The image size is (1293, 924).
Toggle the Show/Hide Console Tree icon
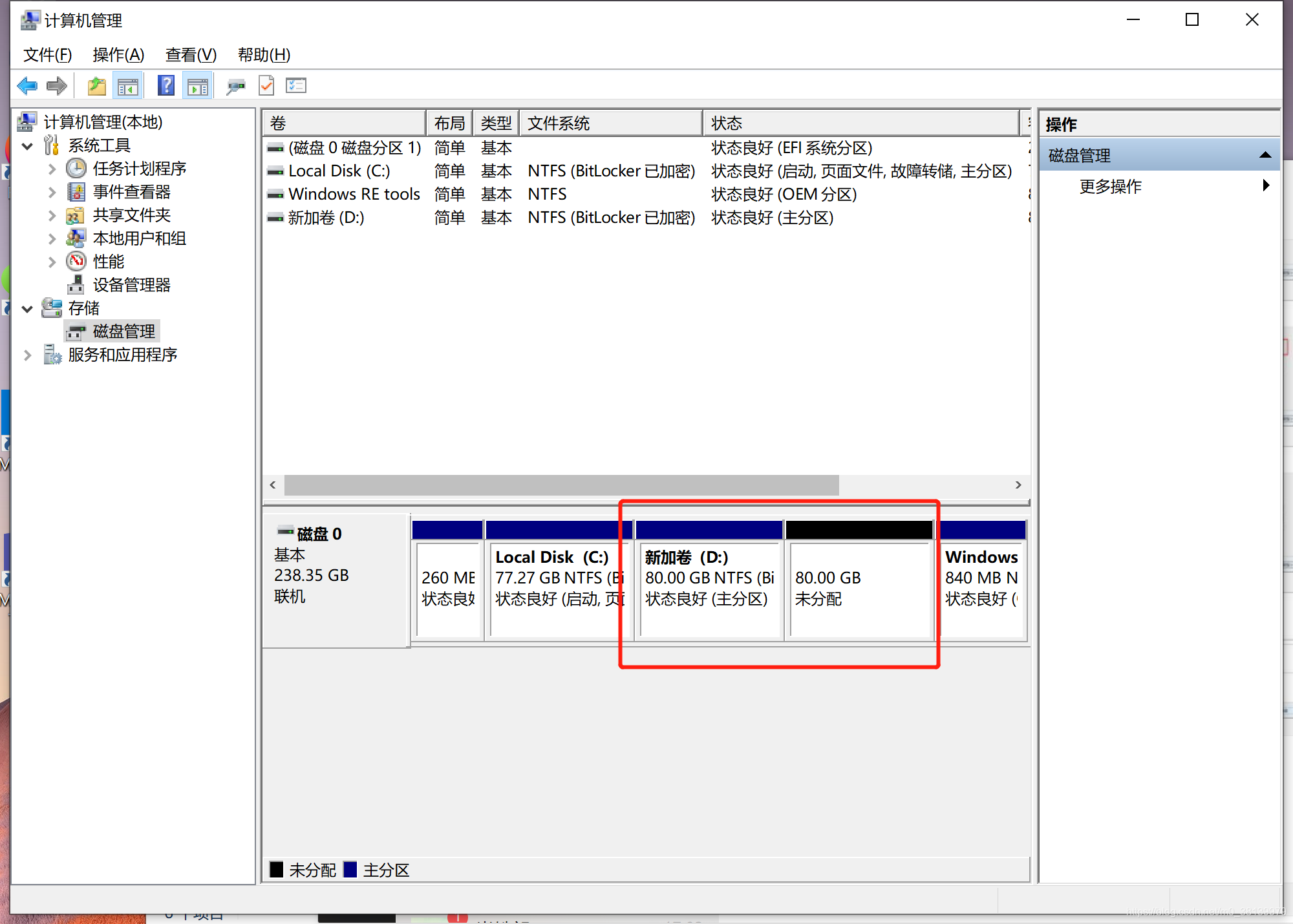[127, 85]
